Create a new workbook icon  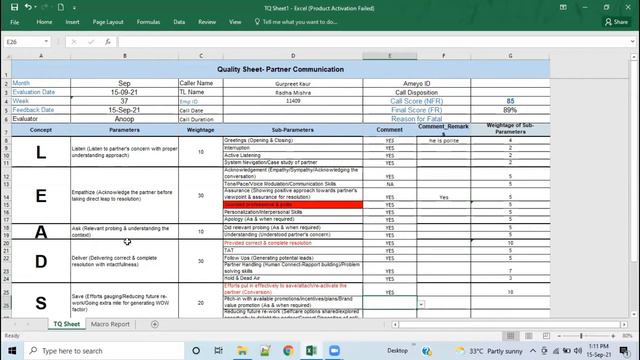(60, 7)
